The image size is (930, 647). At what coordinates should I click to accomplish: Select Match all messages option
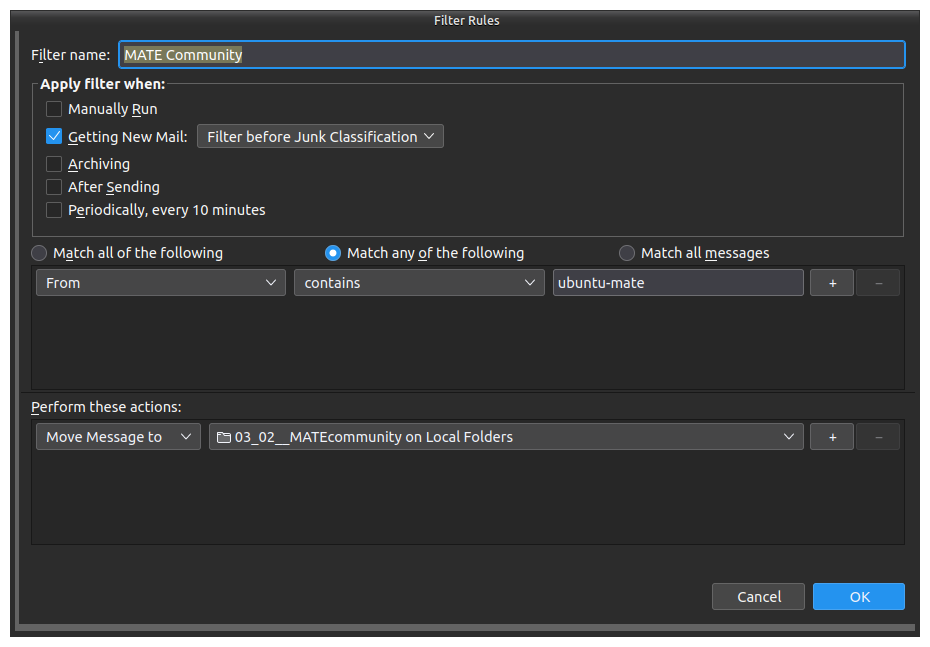point(626,253)
